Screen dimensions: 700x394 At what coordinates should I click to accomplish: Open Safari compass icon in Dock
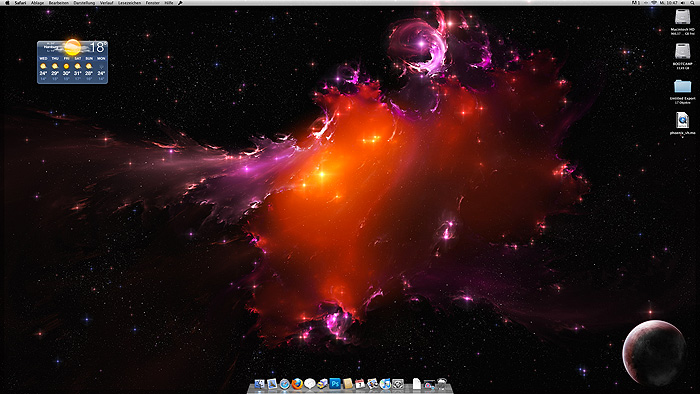tap(284, 384)
